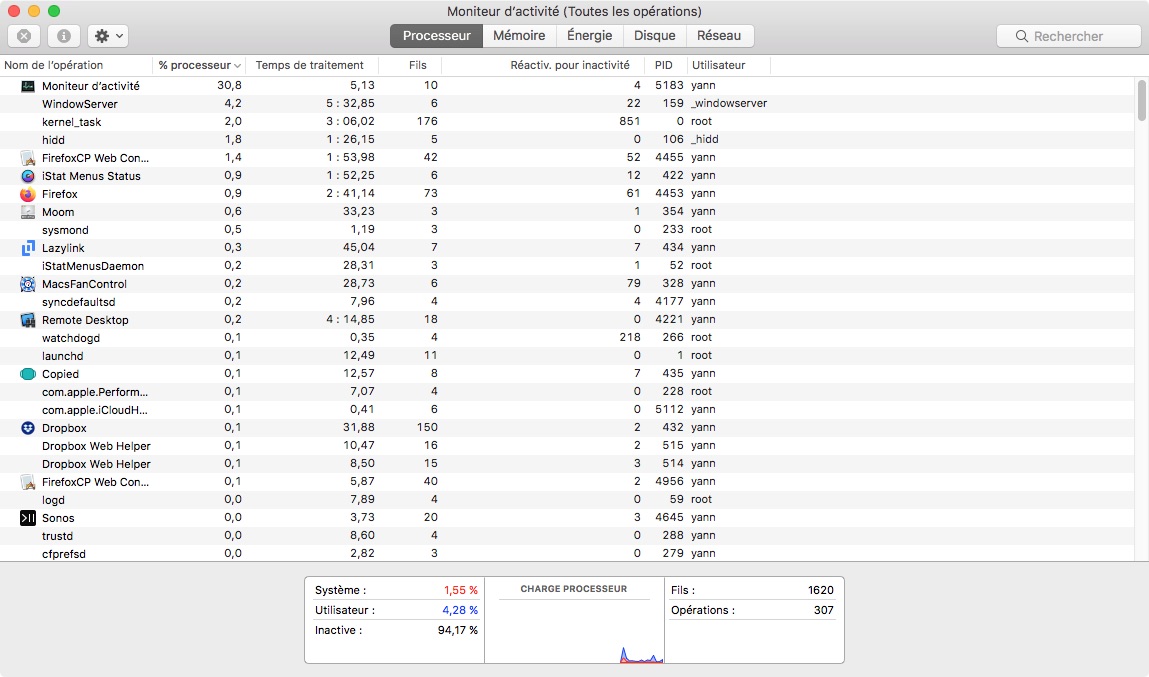This screenshot has width=1149, height=677.
Task: Click the iStat Menus Status icon
Action: pyautogui.click(x=28, y=176)
